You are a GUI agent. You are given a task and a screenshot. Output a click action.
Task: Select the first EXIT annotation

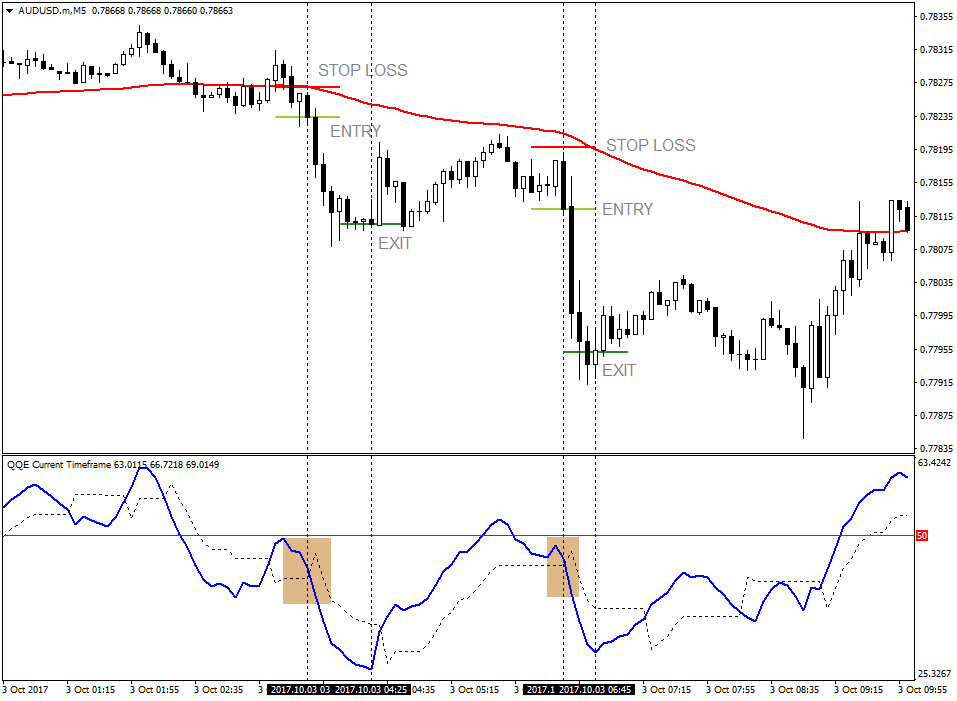tap(395, 243)
